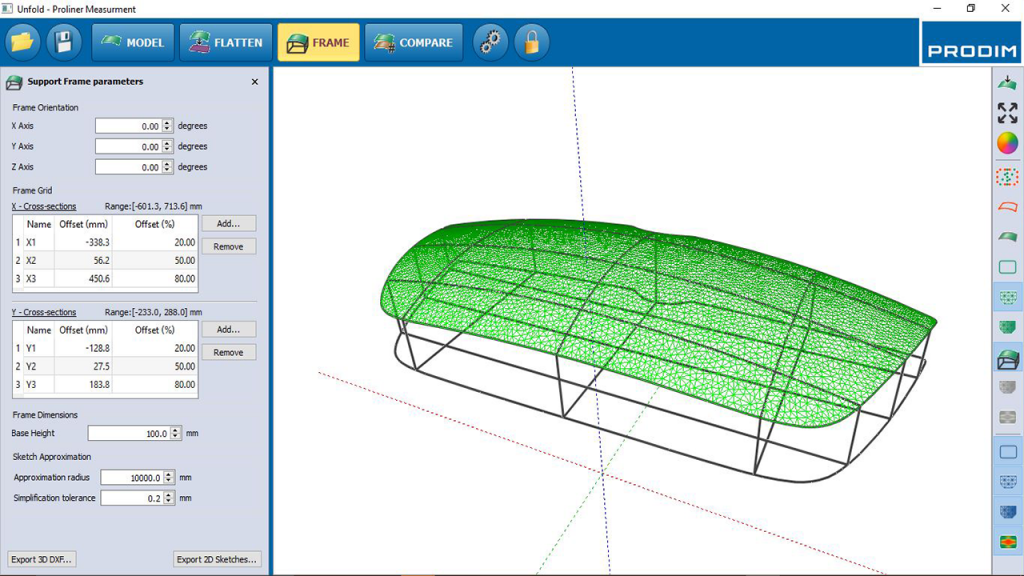The image size is (1024, 576).
Task: Adjust Base Height spinner arrows
Action: pyautogui.click(x=175, y=433)
